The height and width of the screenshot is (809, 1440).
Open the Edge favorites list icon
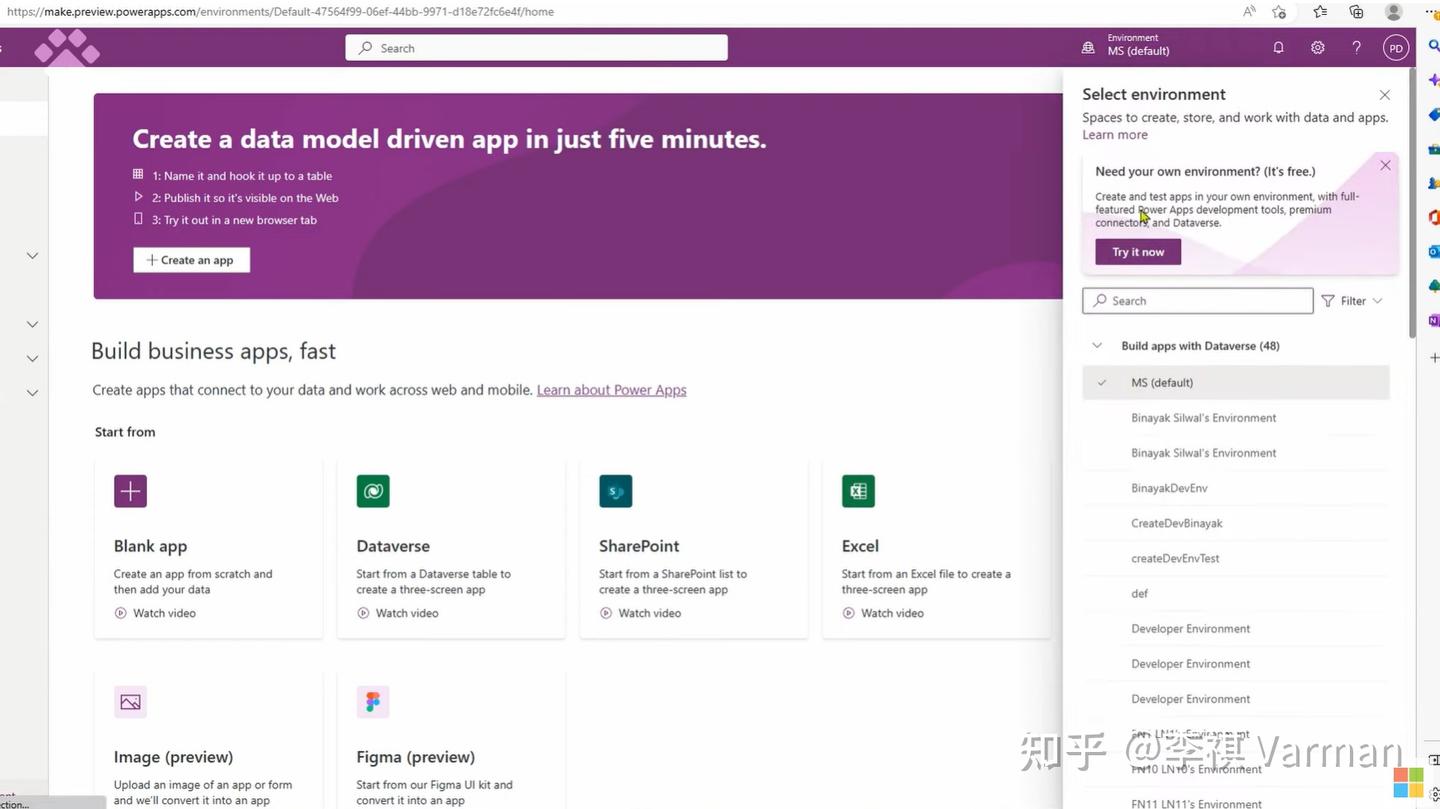[1320, 12]
